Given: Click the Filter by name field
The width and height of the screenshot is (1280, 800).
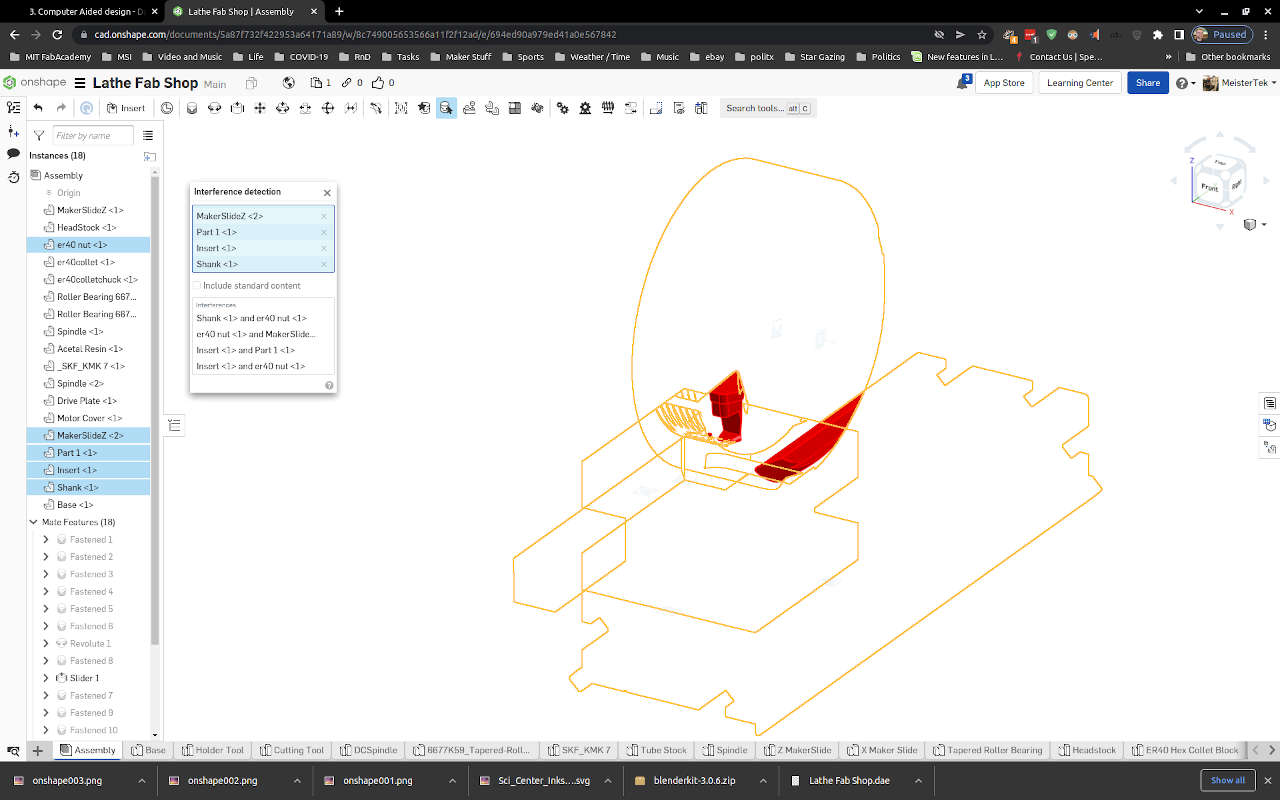Looking at the screenshot, I should pyautogui.click(x=92, y=135).
